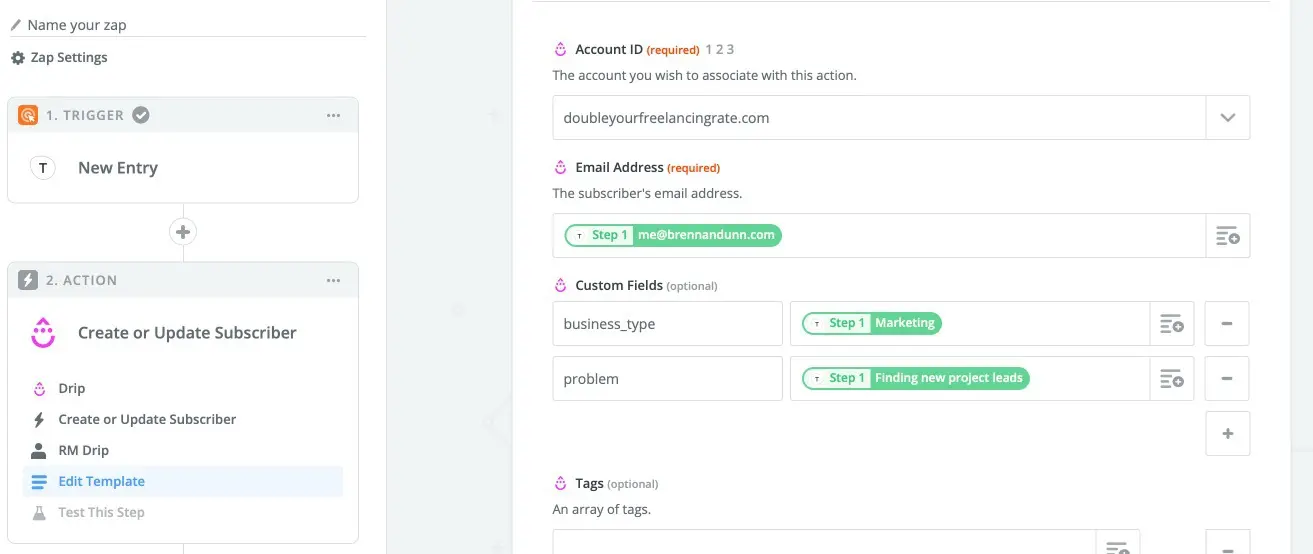Click the Drip icon next to Email Address label

pos(561,167)
